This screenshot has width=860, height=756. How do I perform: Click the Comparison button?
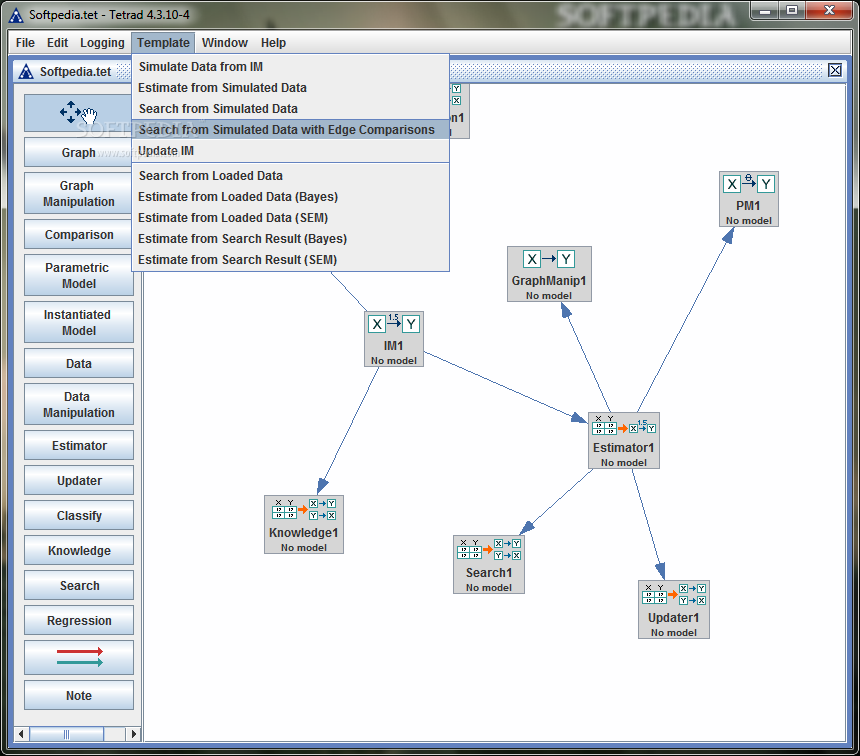click(x=78, y=235)
